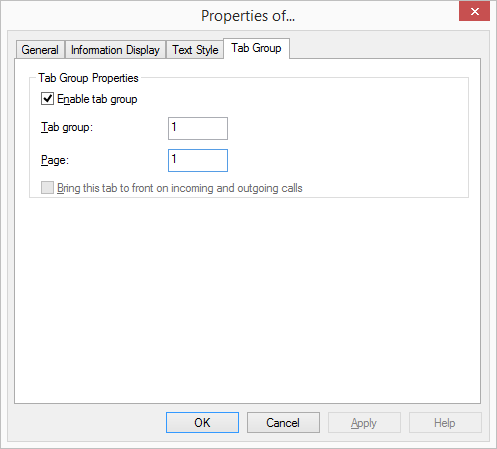This screenshot has height=449, width=497.
Task: Click the 'Properties of...' title bar
Action: click(x=248, y=16)
